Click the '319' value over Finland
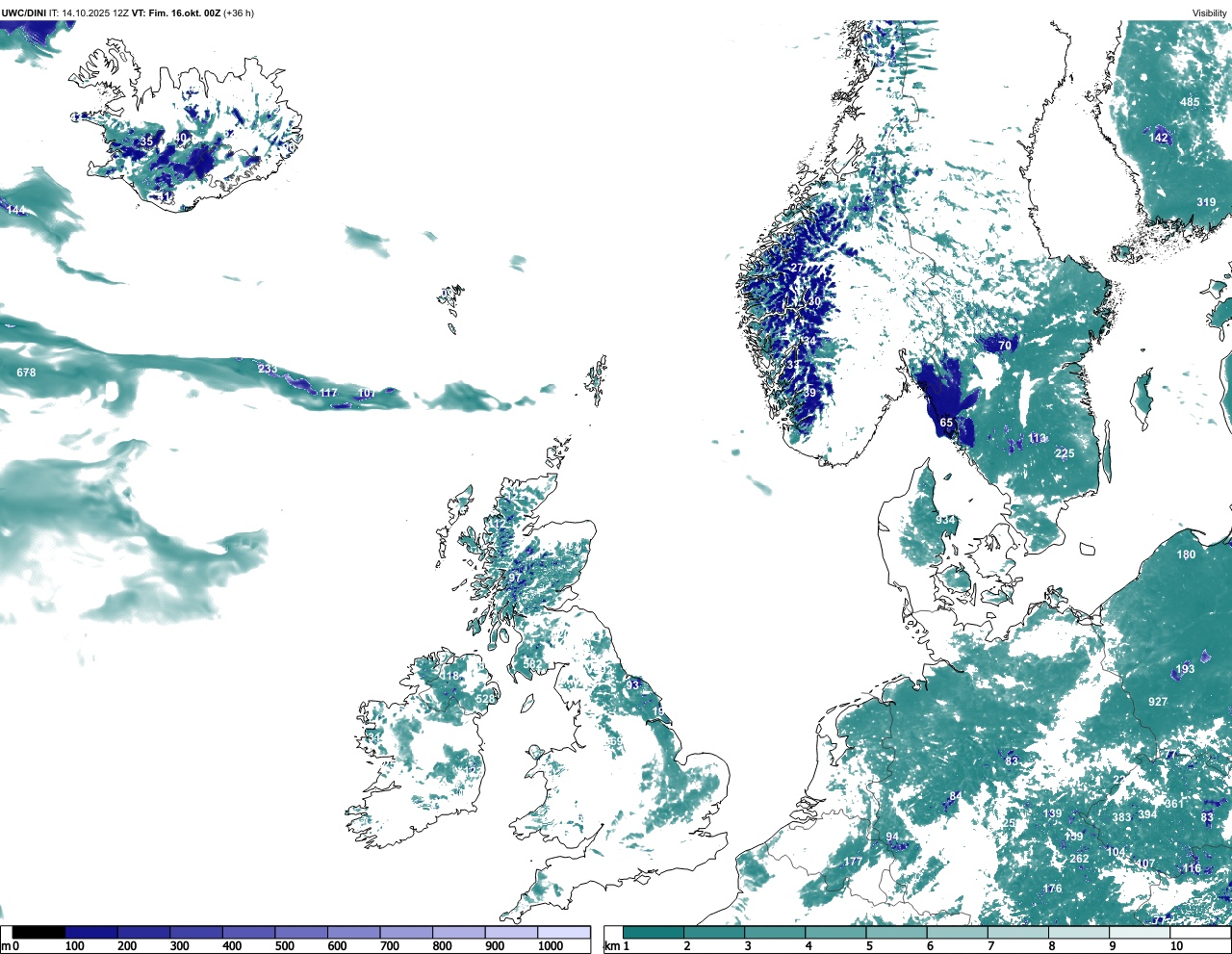 [1206, 202]
